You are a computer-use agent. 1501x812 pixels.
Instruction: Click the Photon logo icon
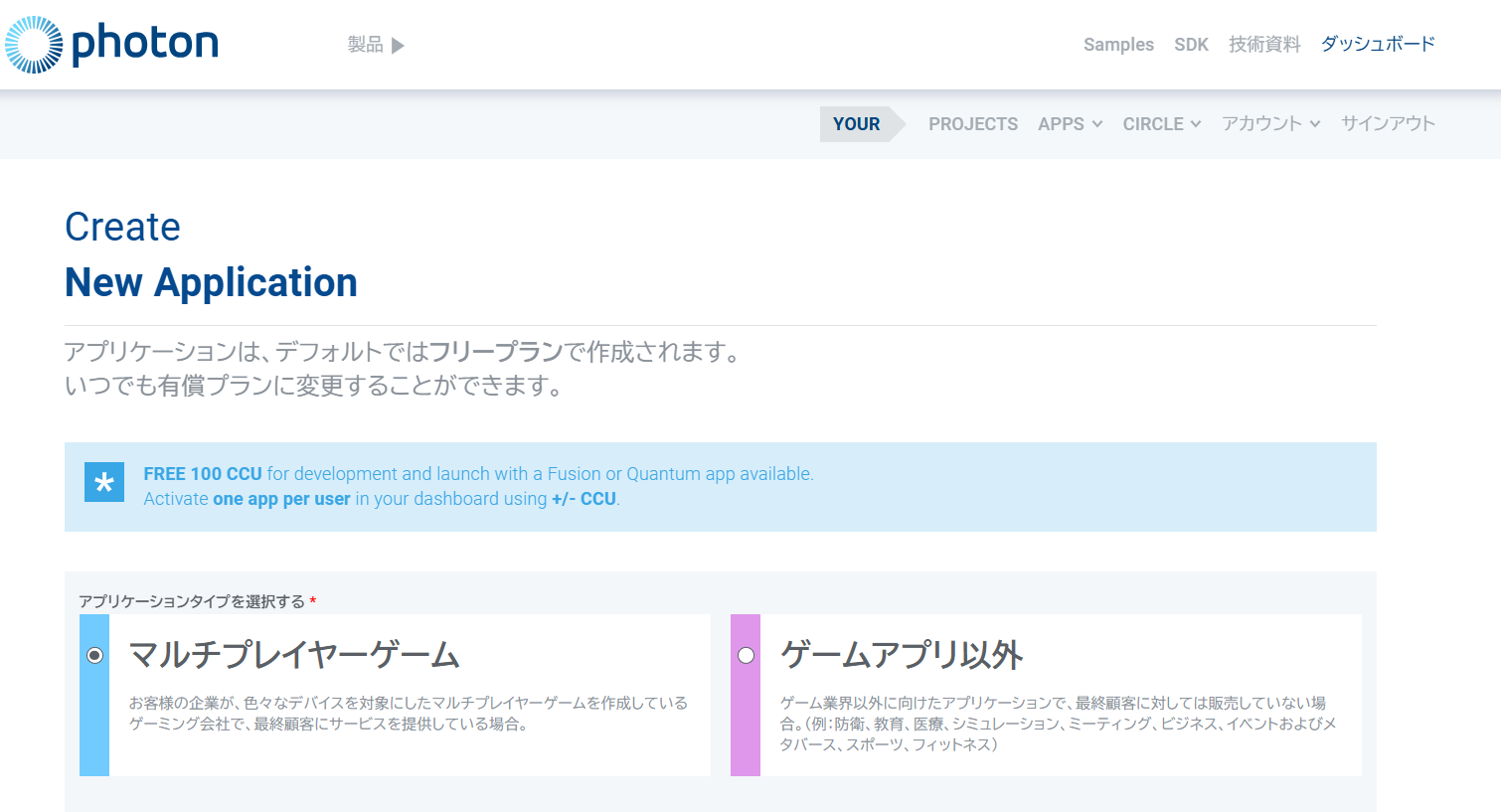(x=34, y=45)
